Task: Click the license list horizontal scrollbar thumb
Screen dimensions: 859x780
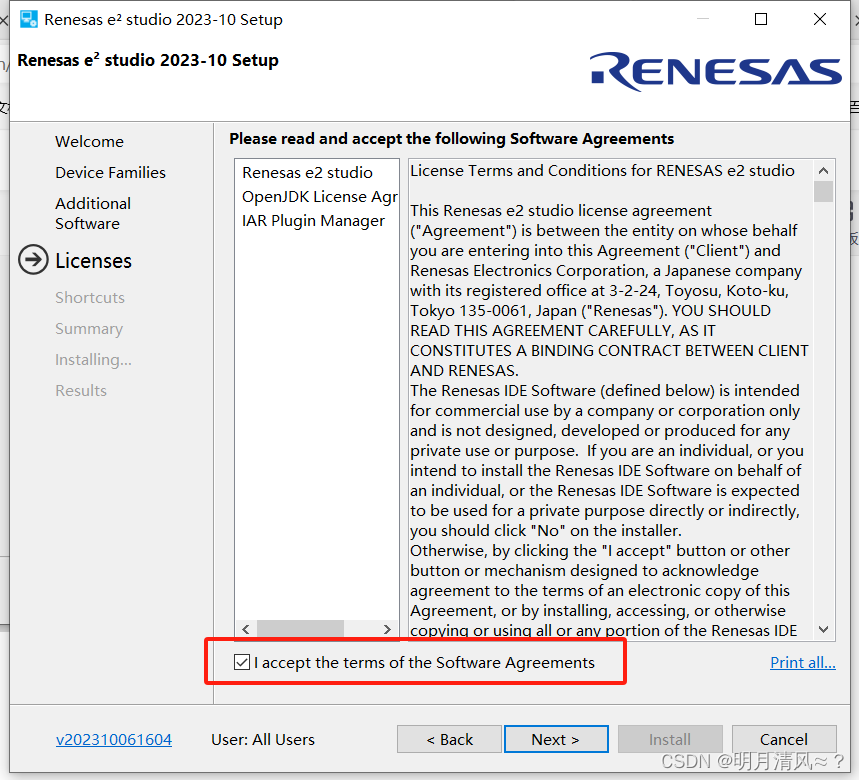Action: coord(300,629)
